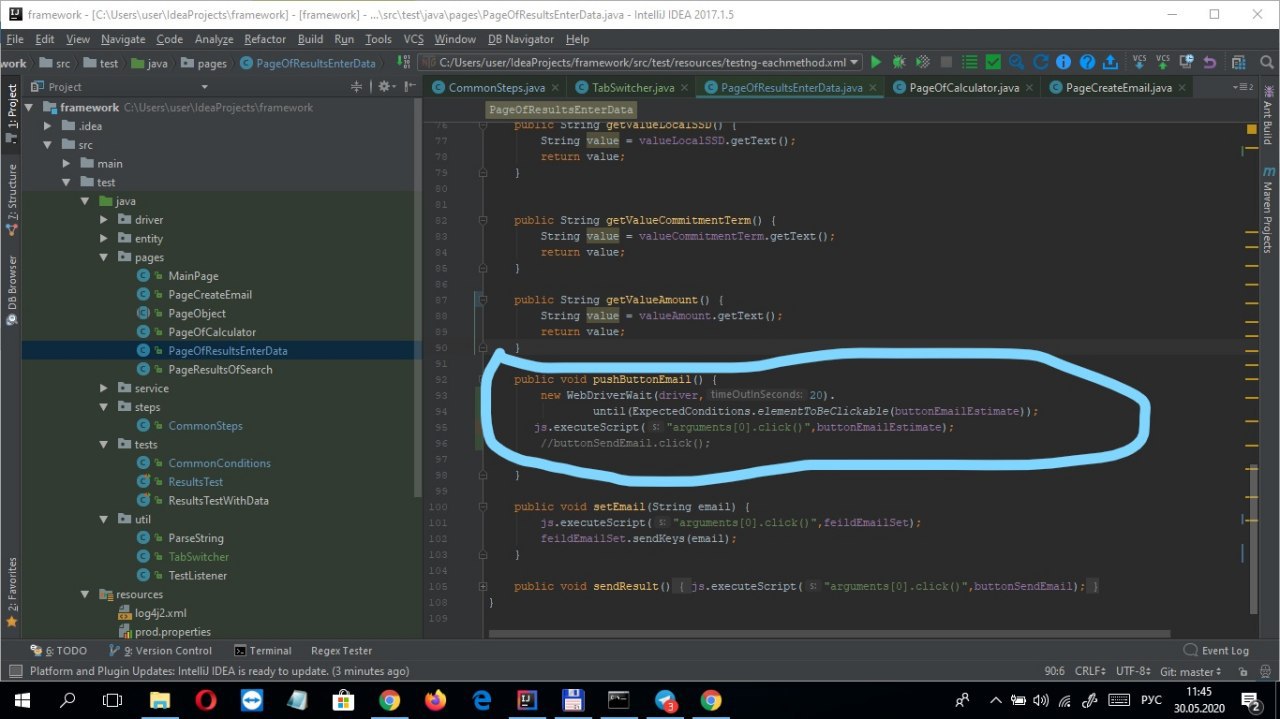
Task: Revert changes with the purple undo arrow
Action: coord(1209,62)
